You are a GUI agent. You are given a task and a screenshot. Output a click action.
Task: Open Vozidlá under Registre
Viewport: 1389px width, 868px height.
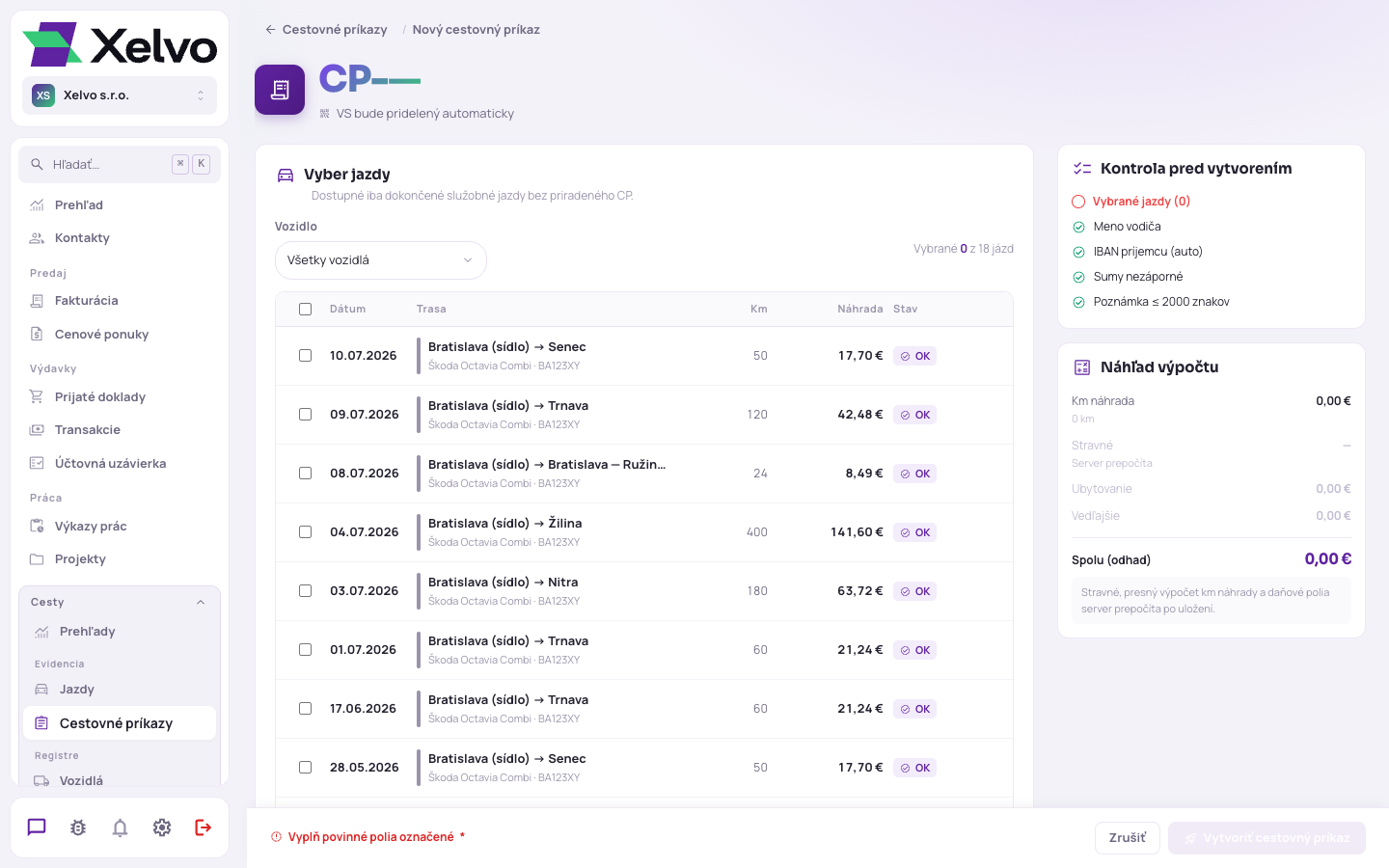coord(120,780)
